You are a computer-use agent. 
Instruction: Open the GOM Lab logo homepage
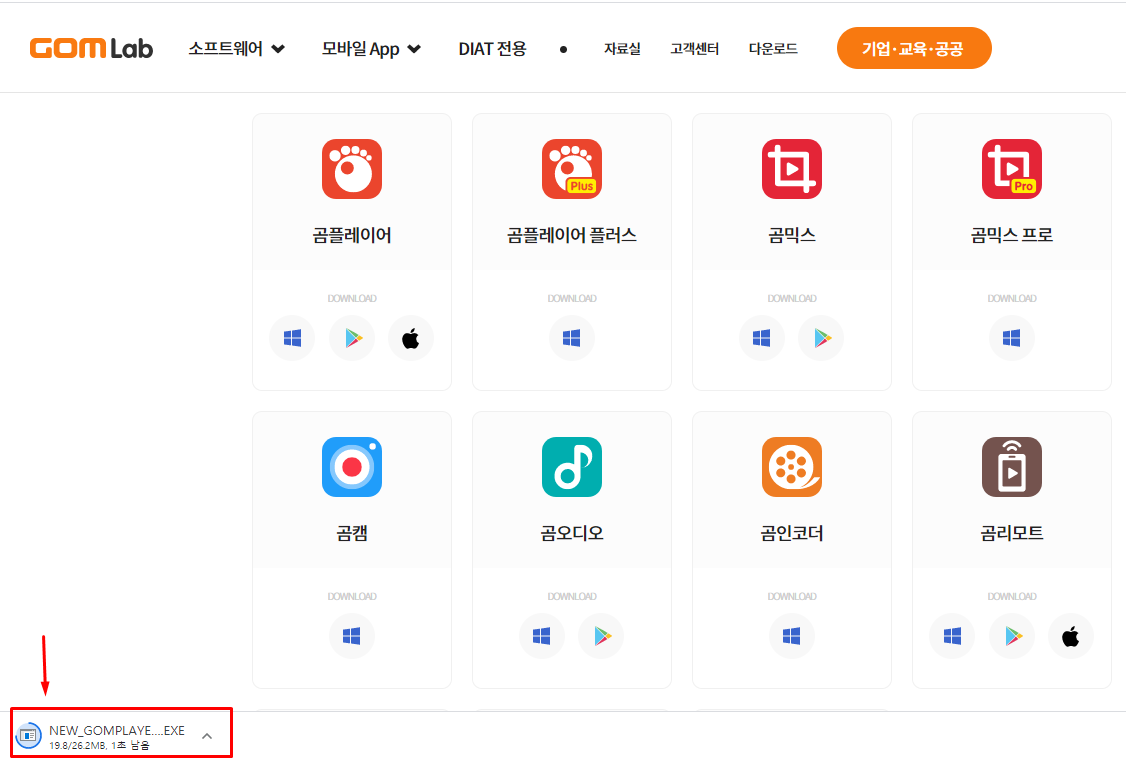(x=91, y=48)
